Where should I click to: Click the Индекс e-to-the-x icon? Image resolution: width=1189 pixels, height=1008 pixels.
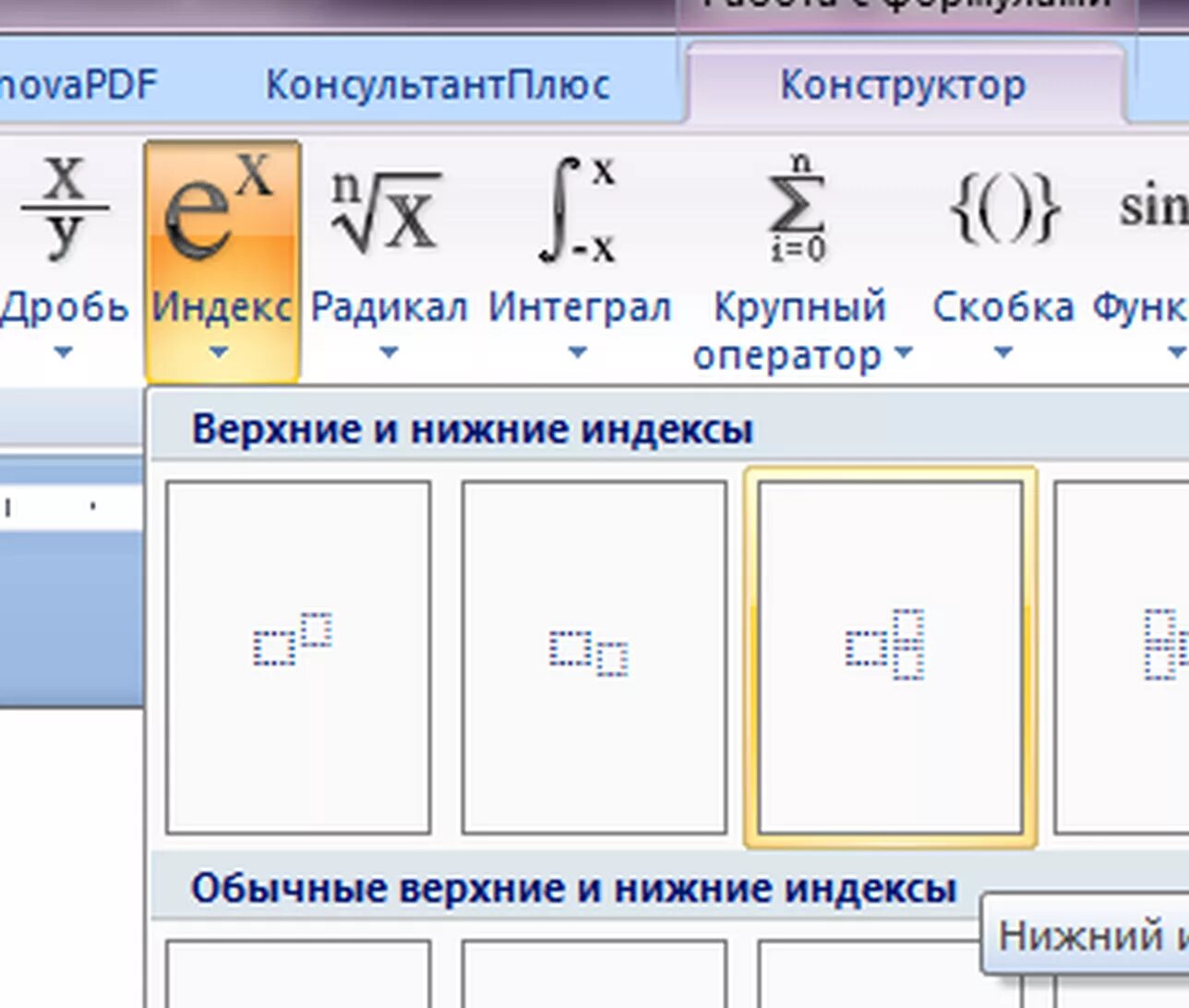point(219,207)
